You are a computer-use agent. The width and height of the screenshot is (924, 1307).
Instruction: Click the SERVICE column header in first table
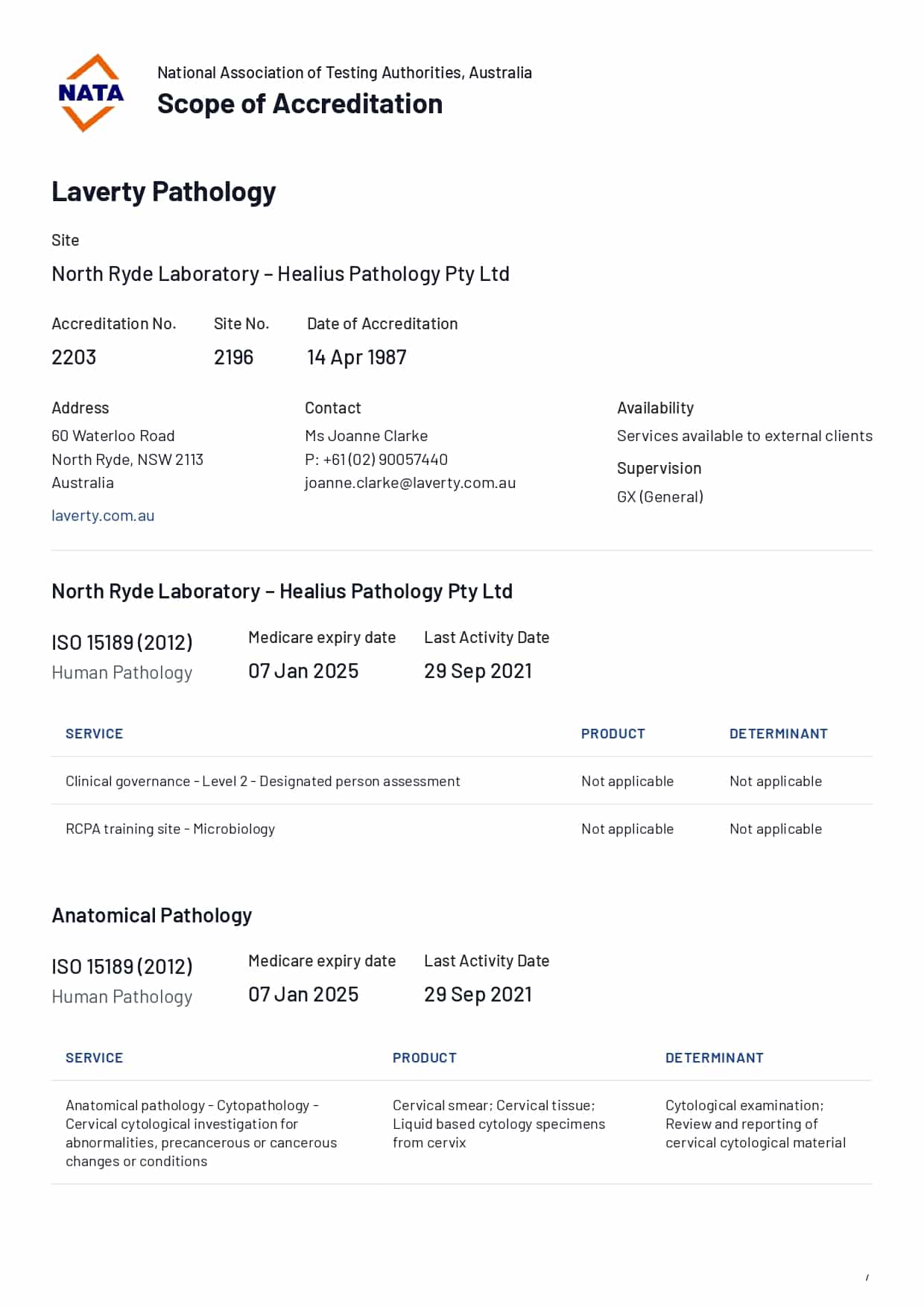(94, 733)
